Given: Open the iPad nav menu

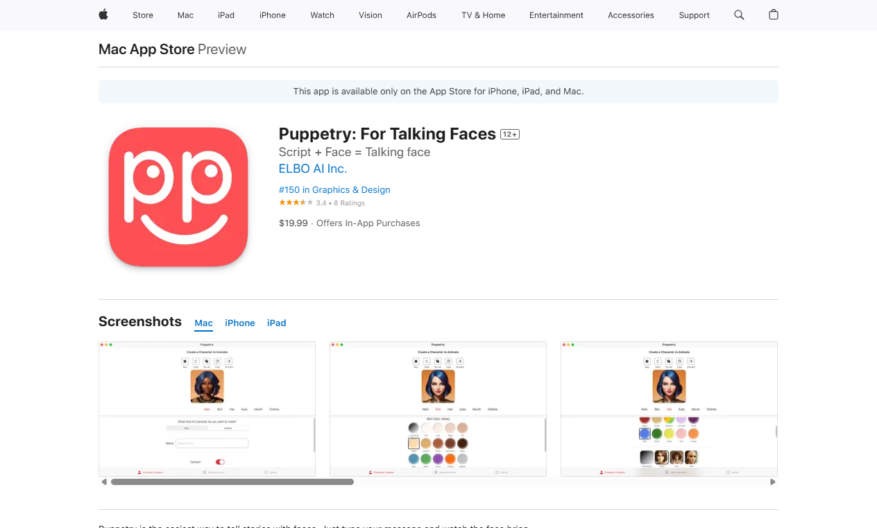Looking at the screenshot, I should coord(226,15).
